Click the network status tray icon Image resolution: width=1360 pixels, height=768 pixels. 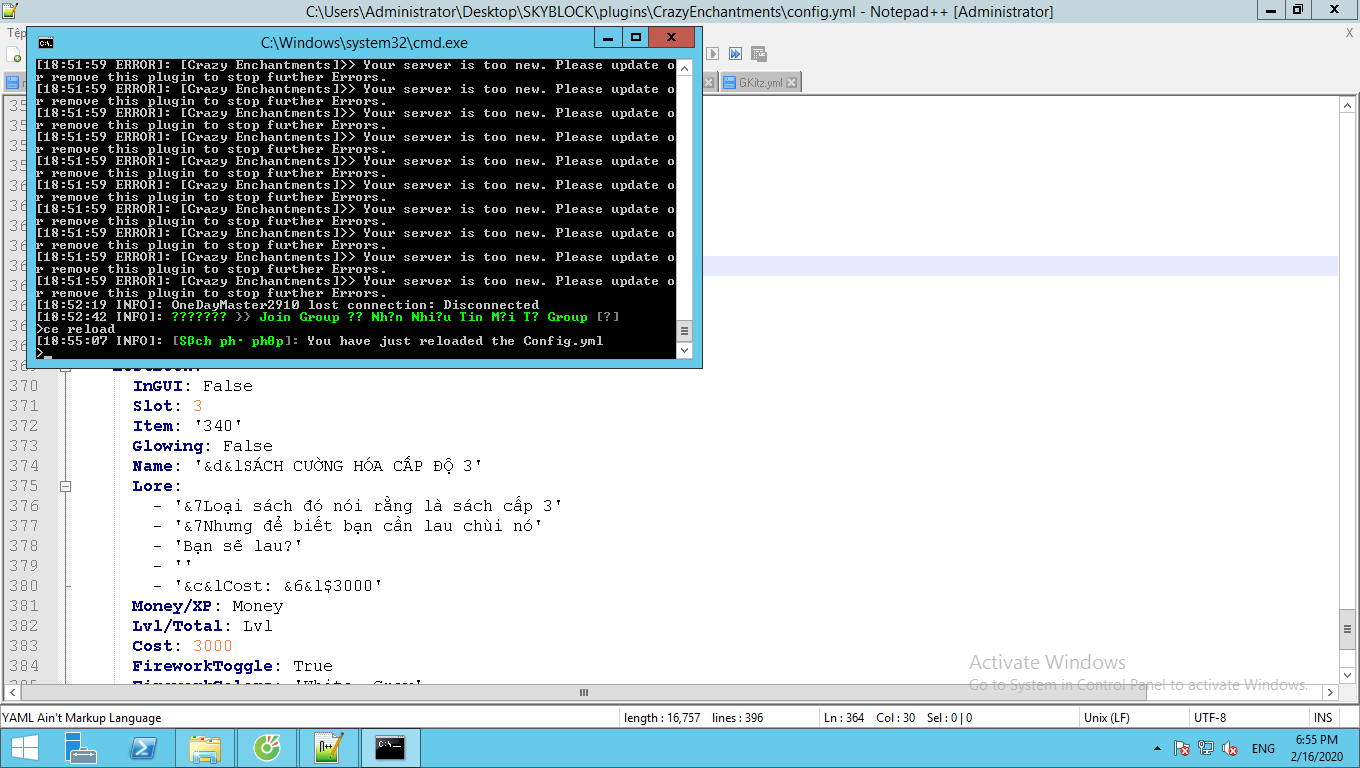pyautogui.click(x=1206, y=748)
